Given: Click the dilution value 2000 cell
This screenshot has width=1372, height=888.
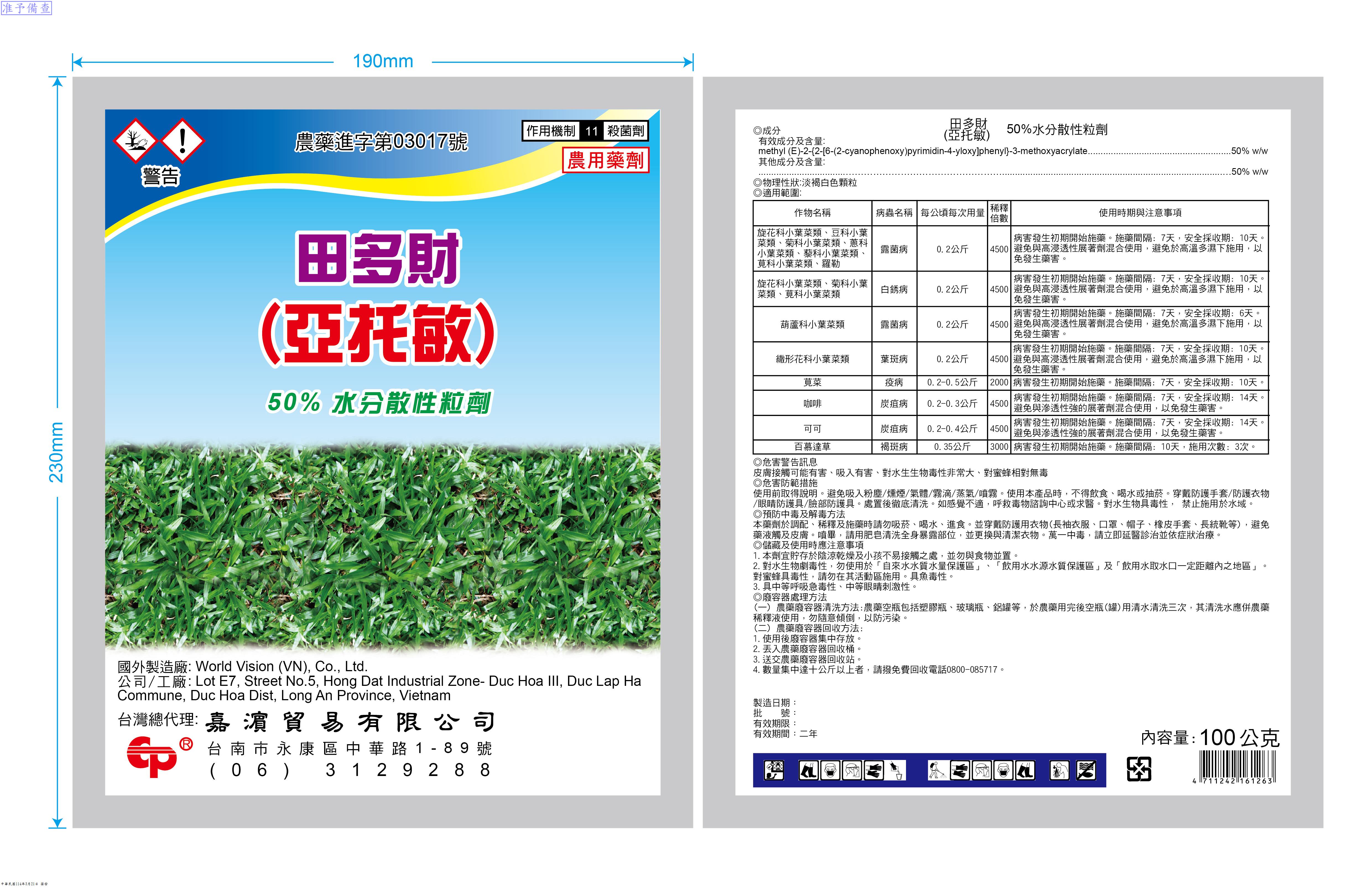Looking at the screenshot, I should coord(999,383).
